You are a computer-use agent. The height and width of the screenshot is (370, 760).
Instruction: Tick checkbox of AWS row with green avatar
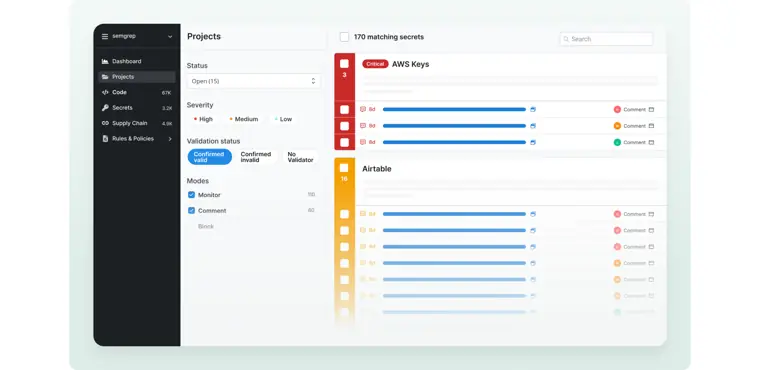click(344, 143)
